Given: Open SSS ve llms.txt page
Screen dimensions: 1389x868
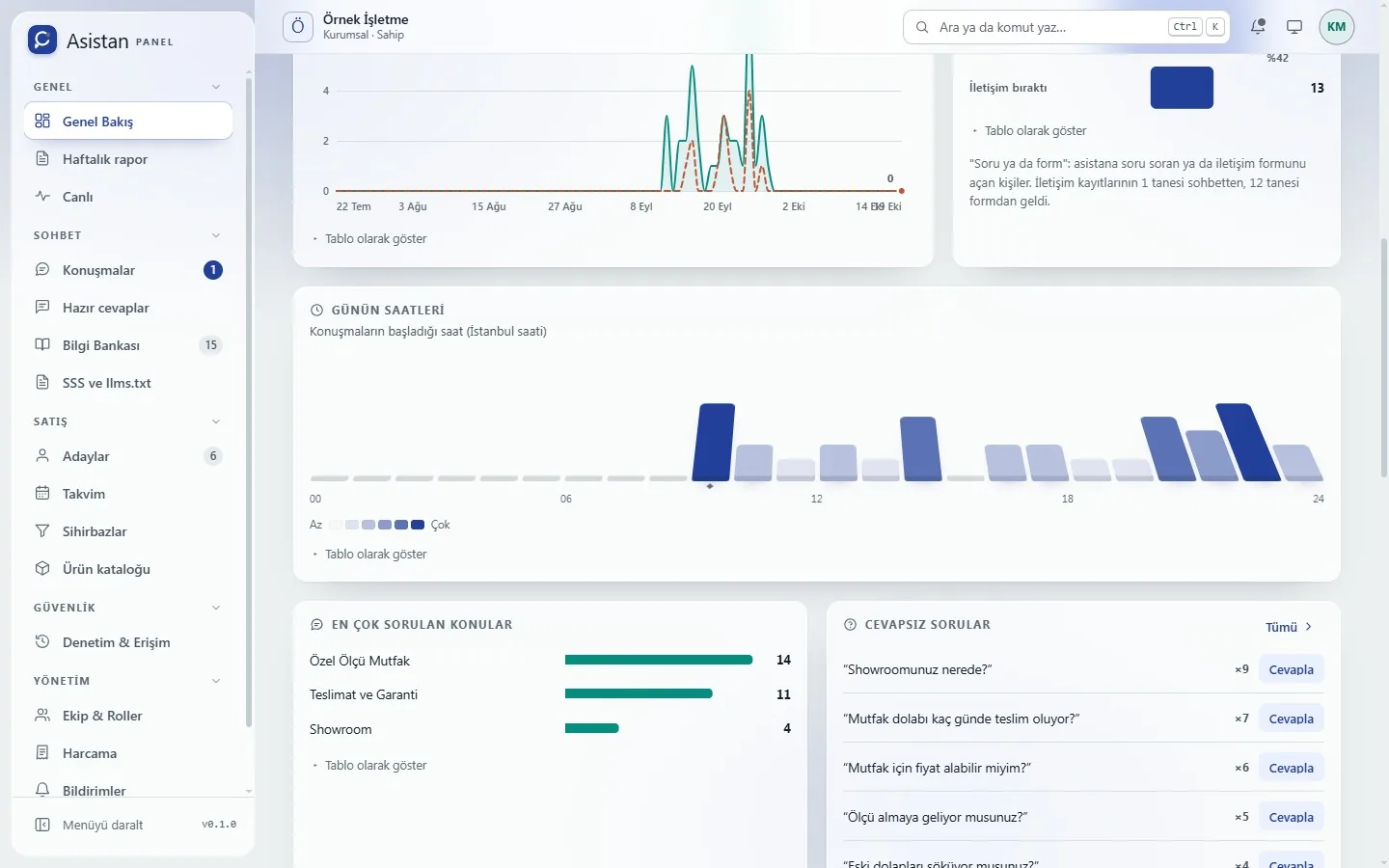Looking at the screenshot, I should coord(128,382).
